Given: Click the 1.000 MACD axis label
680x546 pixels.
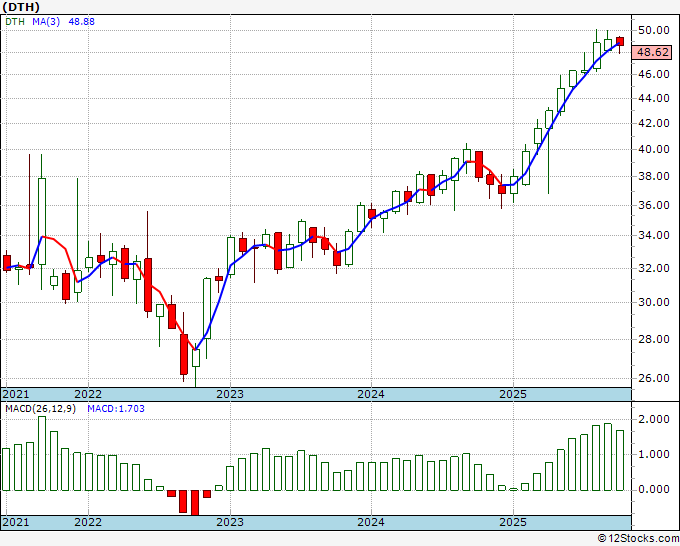Looking at the screenshot, I should [x=654, y=454].
